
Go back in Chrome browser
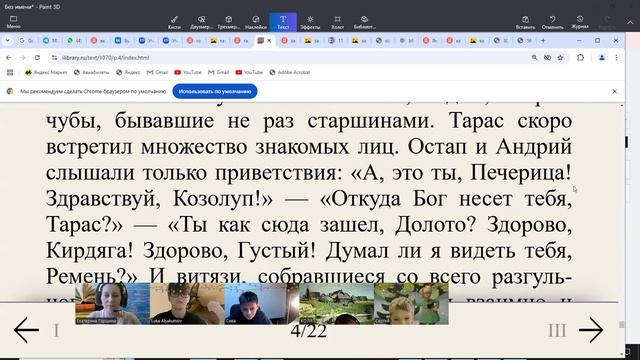tap(9, 58)
